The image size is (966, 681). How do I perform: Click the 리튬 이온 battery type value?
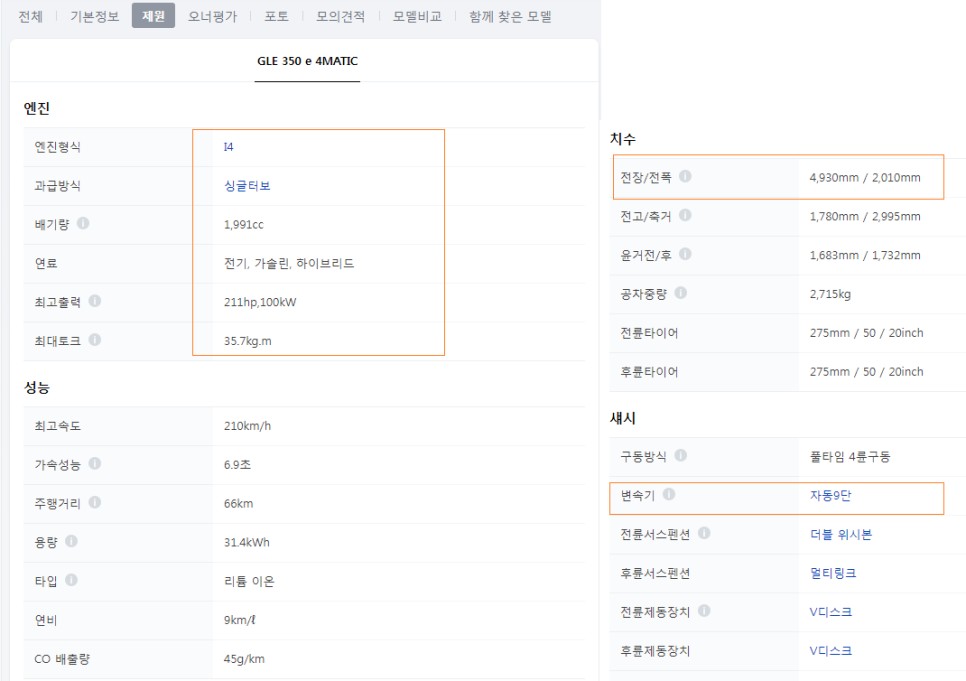point(249,581)
